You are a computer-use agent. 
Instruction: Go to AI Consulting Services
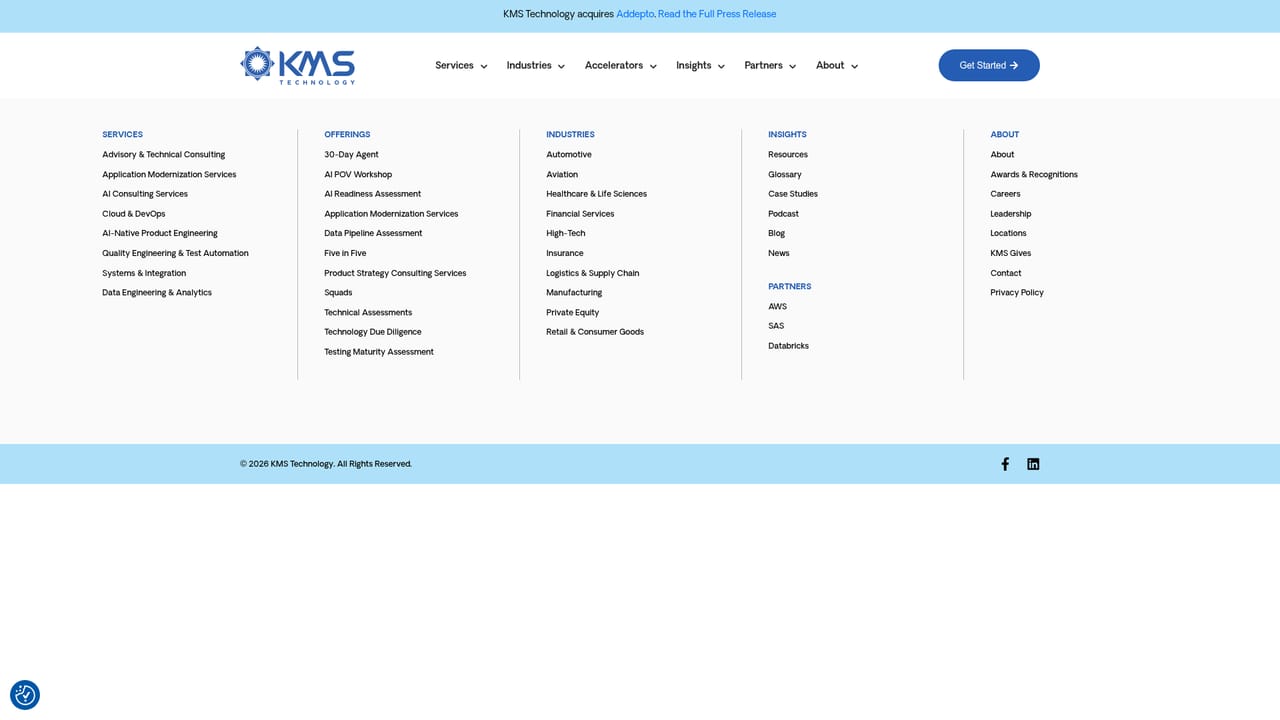pyautogui.click(x=145, y=194)
